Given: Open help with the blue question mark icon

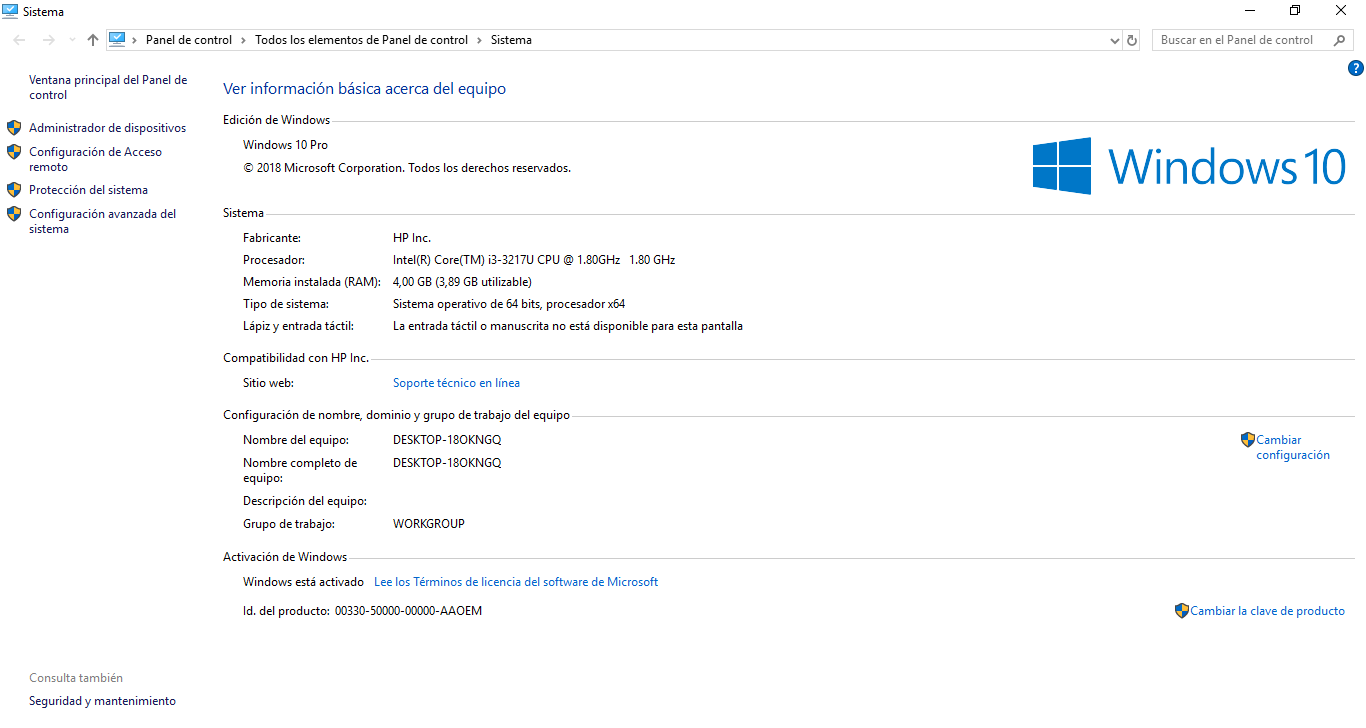Looking at the screenshot, I should click(x=1356, y=69).
